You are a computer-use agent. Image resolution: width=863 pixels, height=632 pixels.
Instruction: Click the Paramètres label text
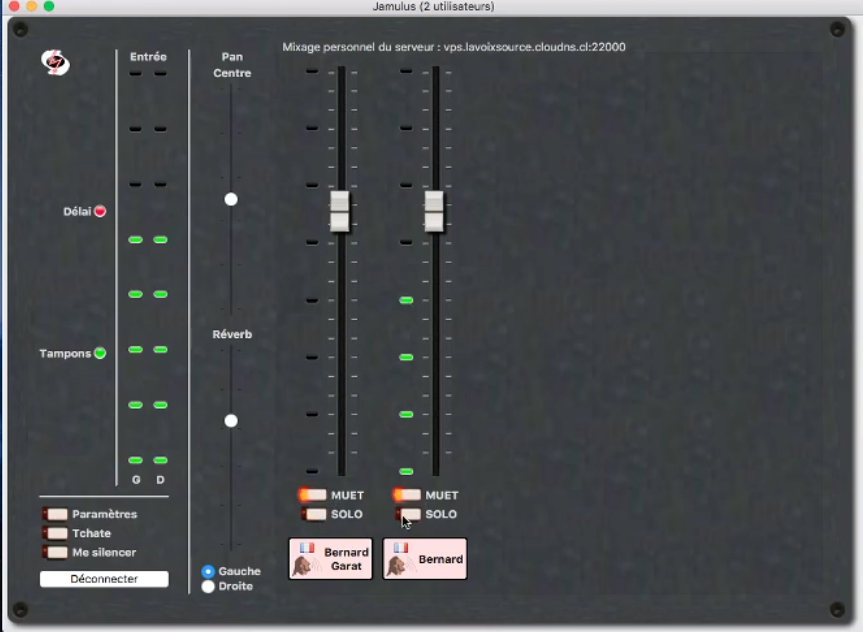click(x=105, y=514)
